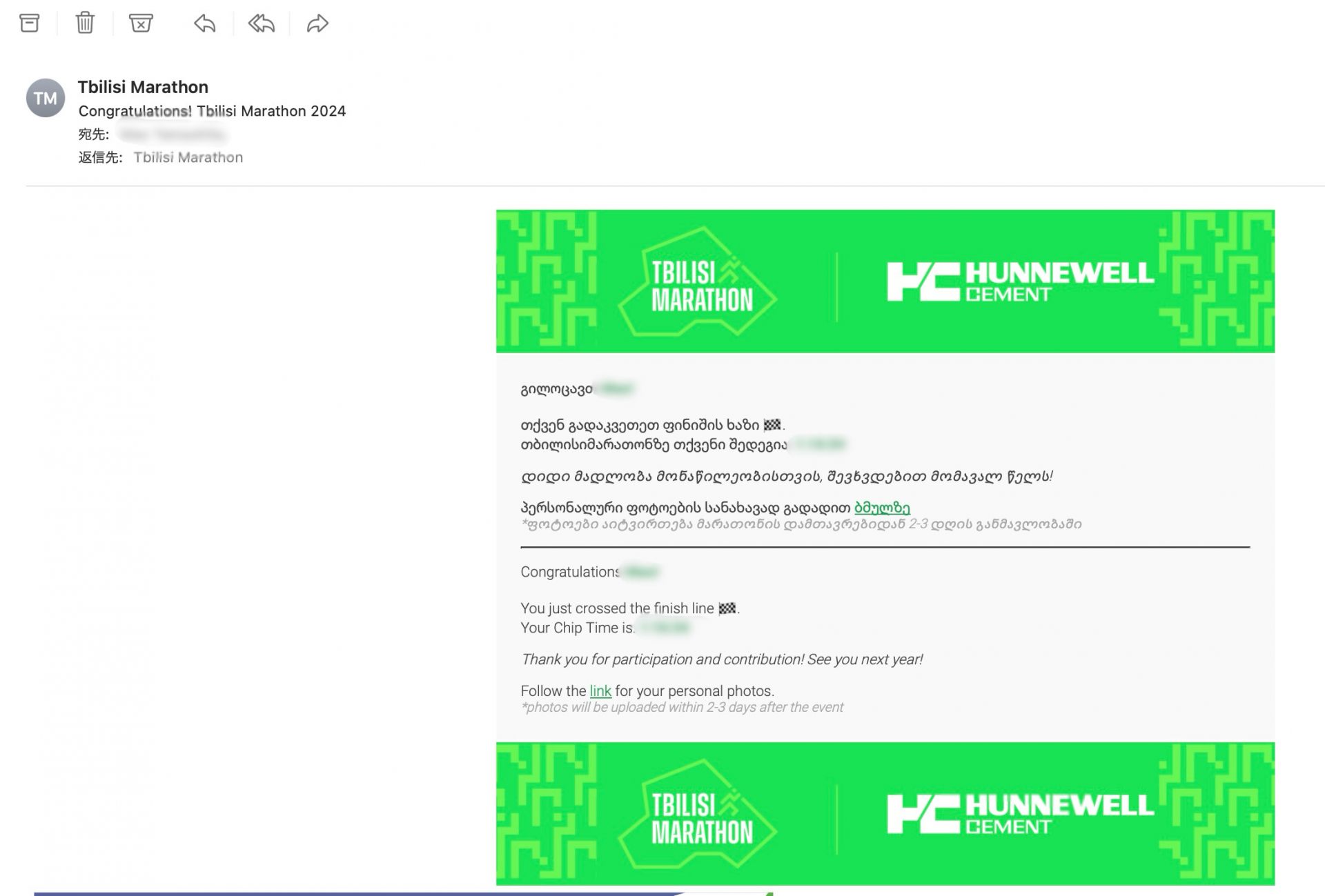1325x896 pixels.
Task: Move message to junk folder
Action: click(141, 23)
